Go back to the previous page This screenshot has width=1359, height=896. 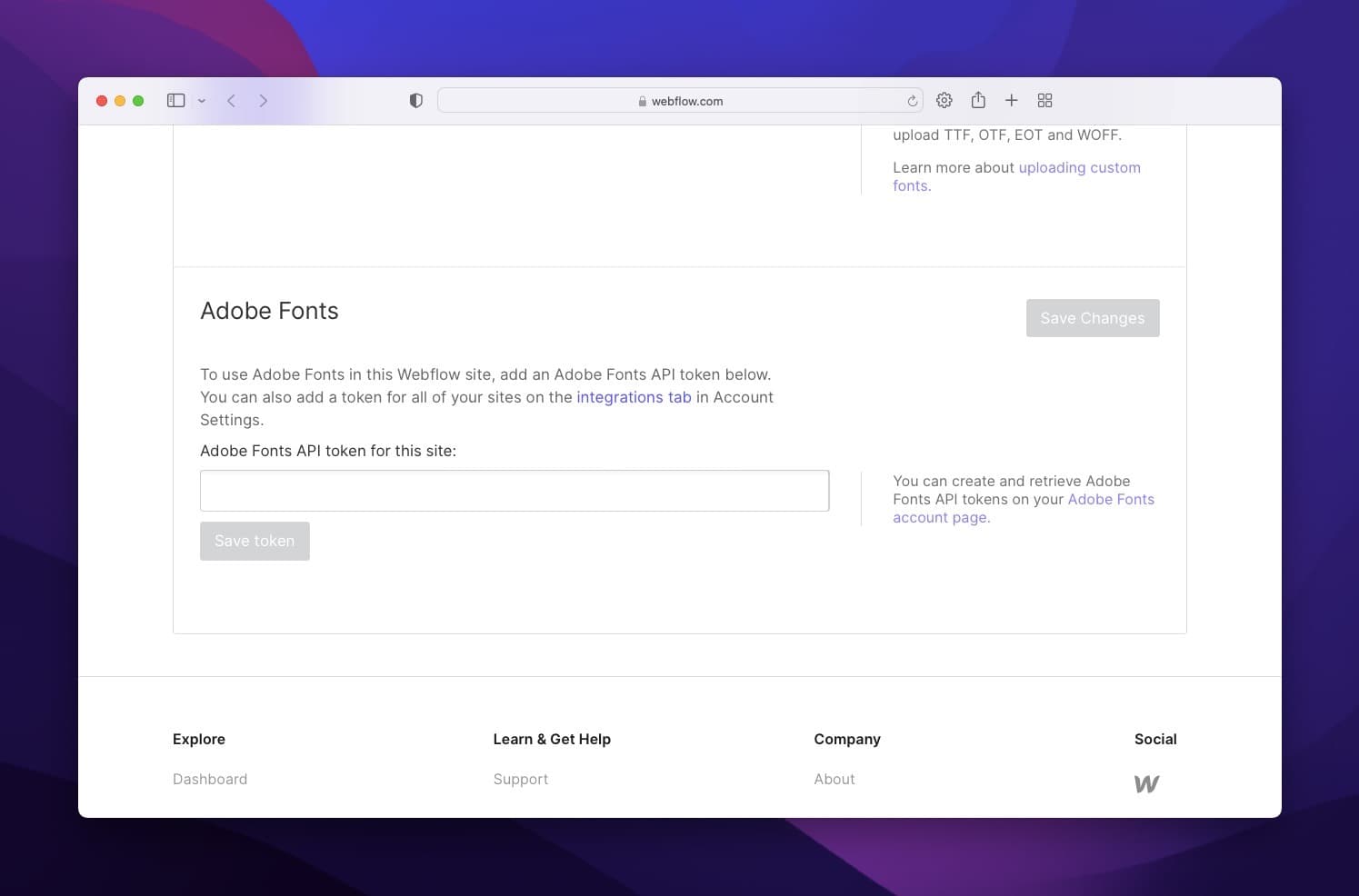(232, 101)
